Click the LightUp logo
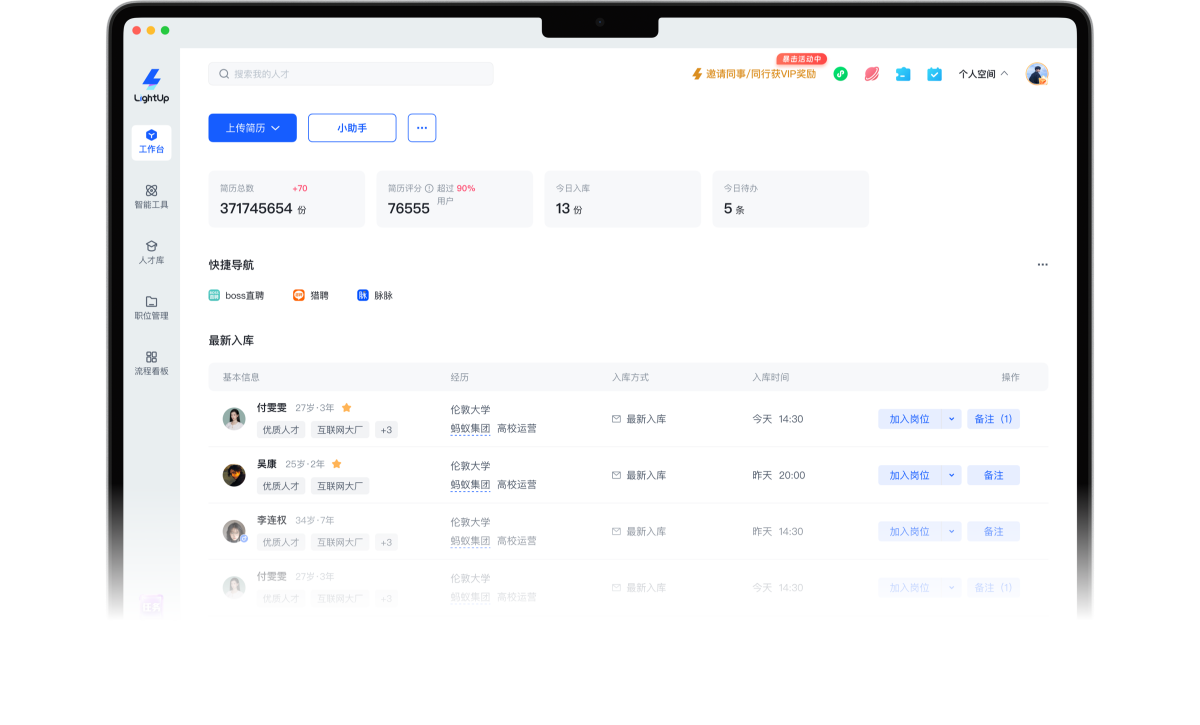This screenshot has height=725, width=1200. click(x=151, y=85)
